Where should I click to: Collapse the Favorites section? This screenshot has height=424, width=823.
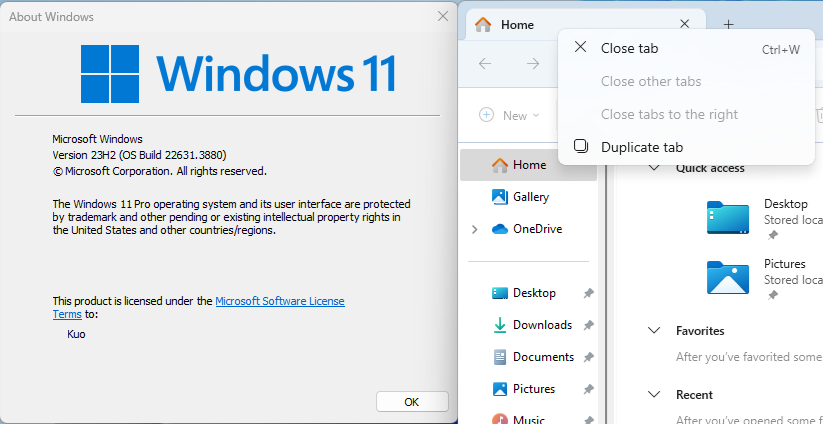654,331
